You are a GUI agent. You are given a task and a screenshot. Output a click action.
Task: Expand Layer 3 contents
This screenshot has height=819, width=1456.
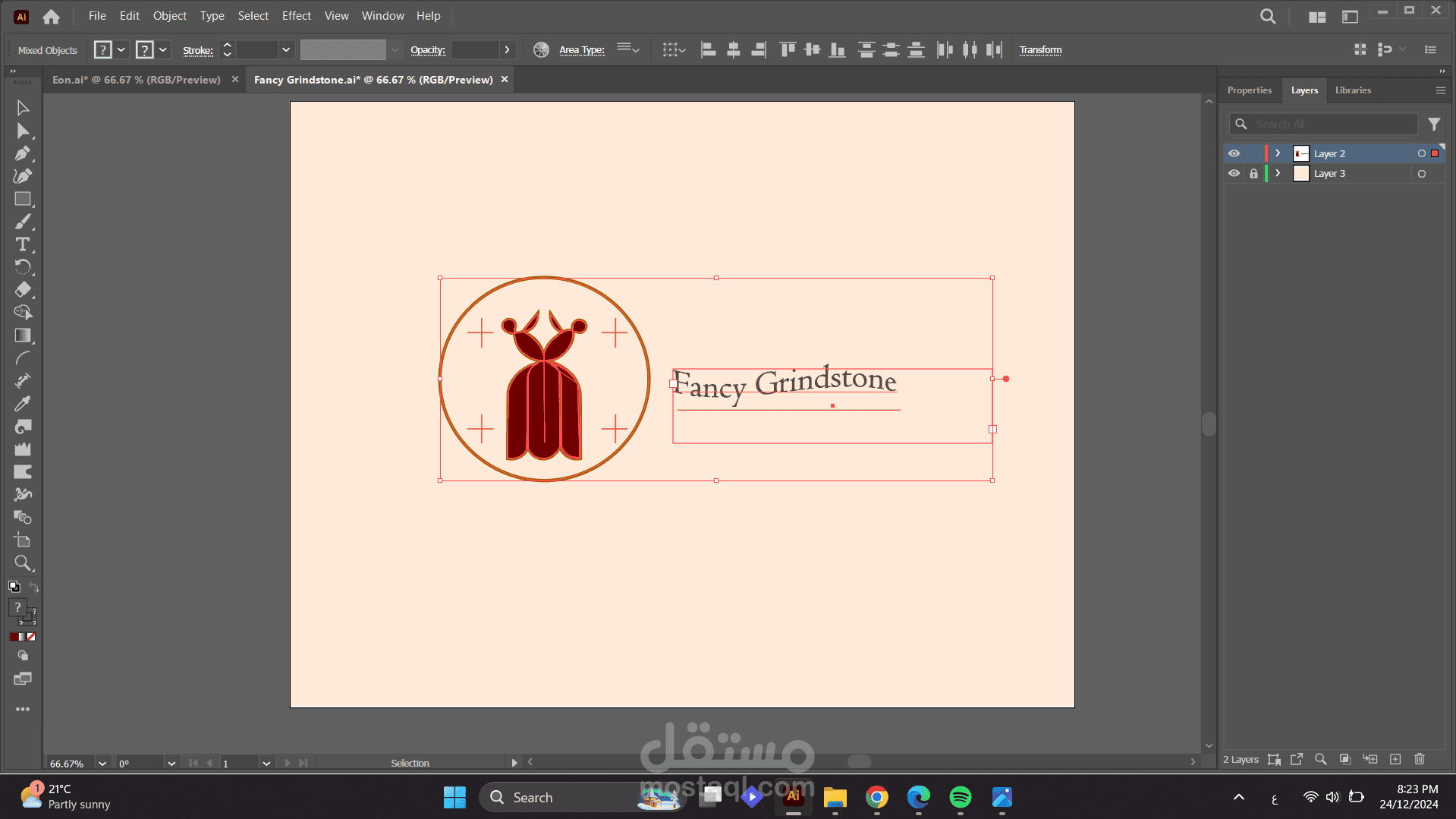coord(1278,173)
